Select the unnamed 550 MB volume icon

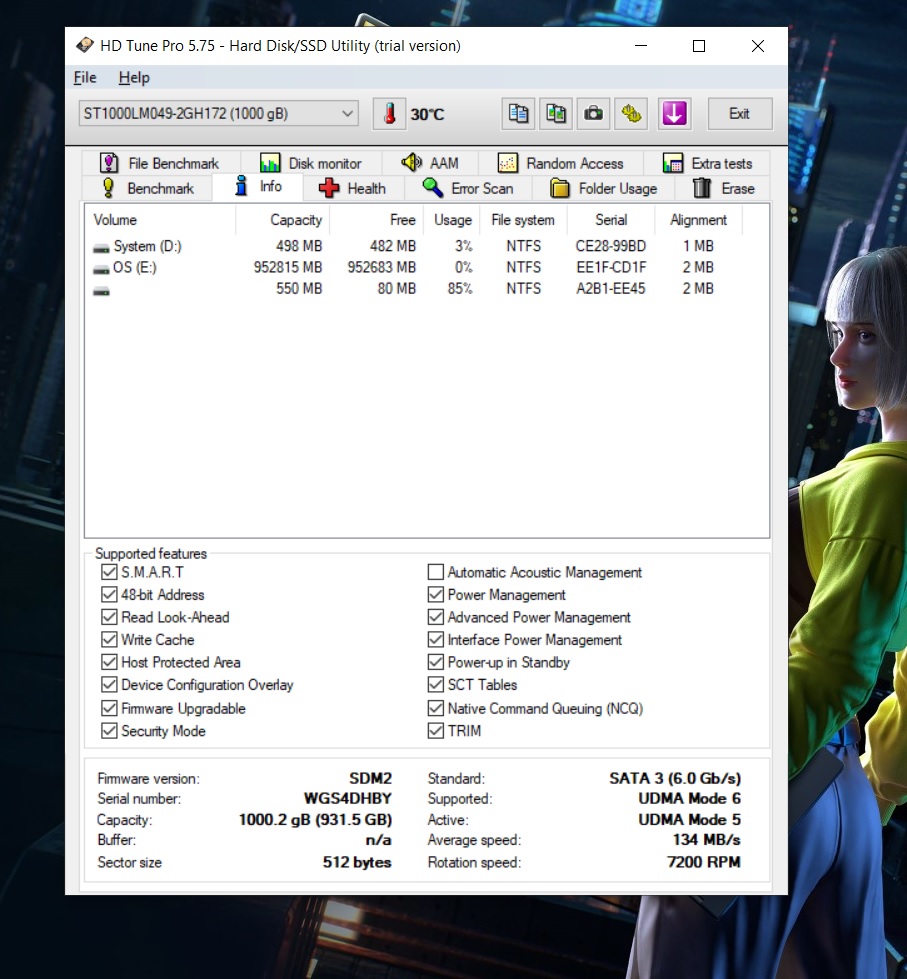pyautogui.click(x=101, y=290)
